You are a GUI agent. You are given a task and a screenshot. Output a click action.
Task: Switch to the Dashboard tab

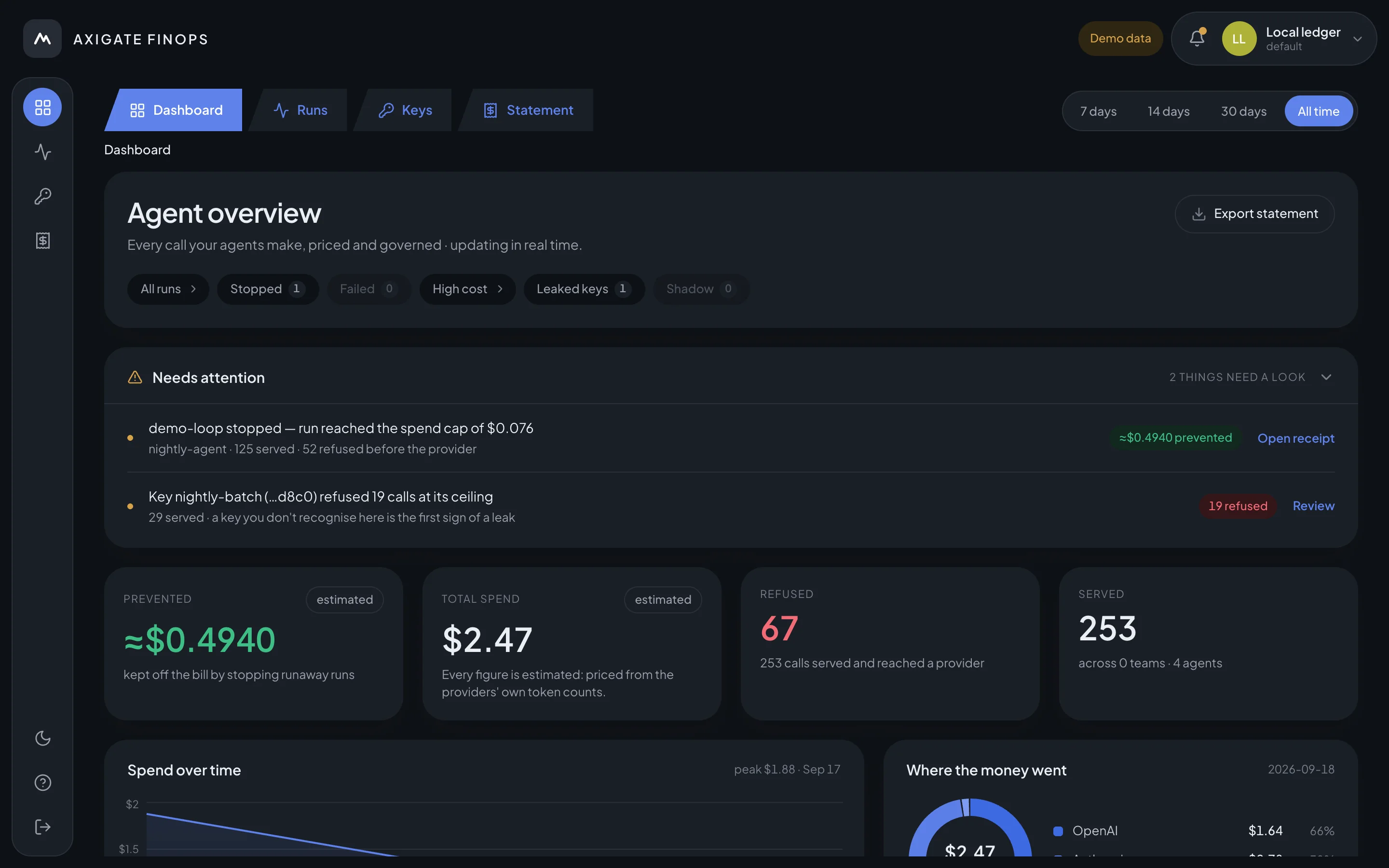pos(174,110)
